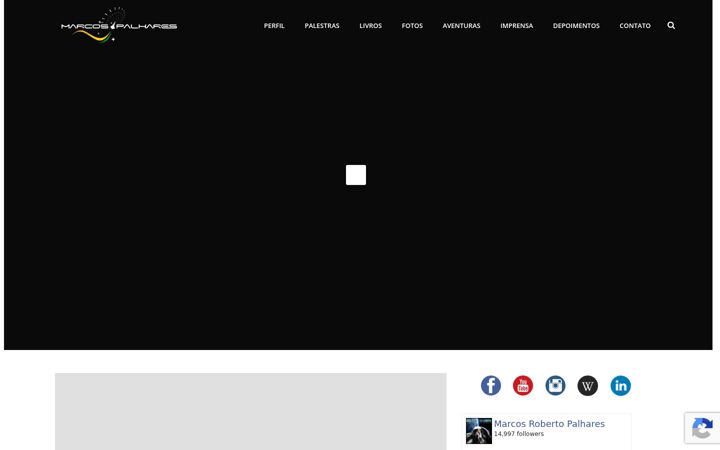
Task: Open the Depoimentos menu item
Action: (x=576, y=26)
